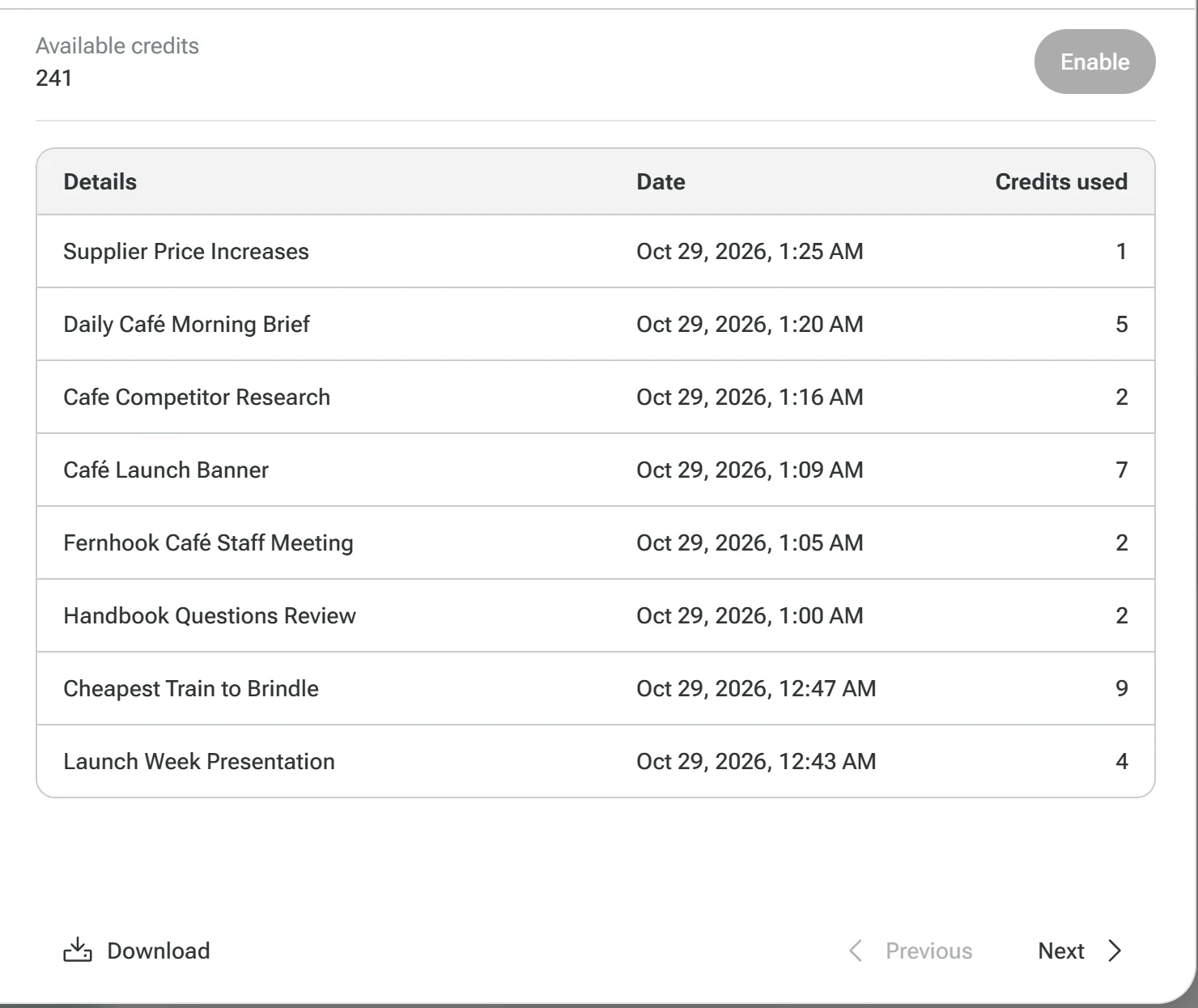Image resolution: width=1198 pixels, height=1008 pixels.
Task: Click credits value 5 for Daily Café Brief
Action: [x=1122, y=324]
